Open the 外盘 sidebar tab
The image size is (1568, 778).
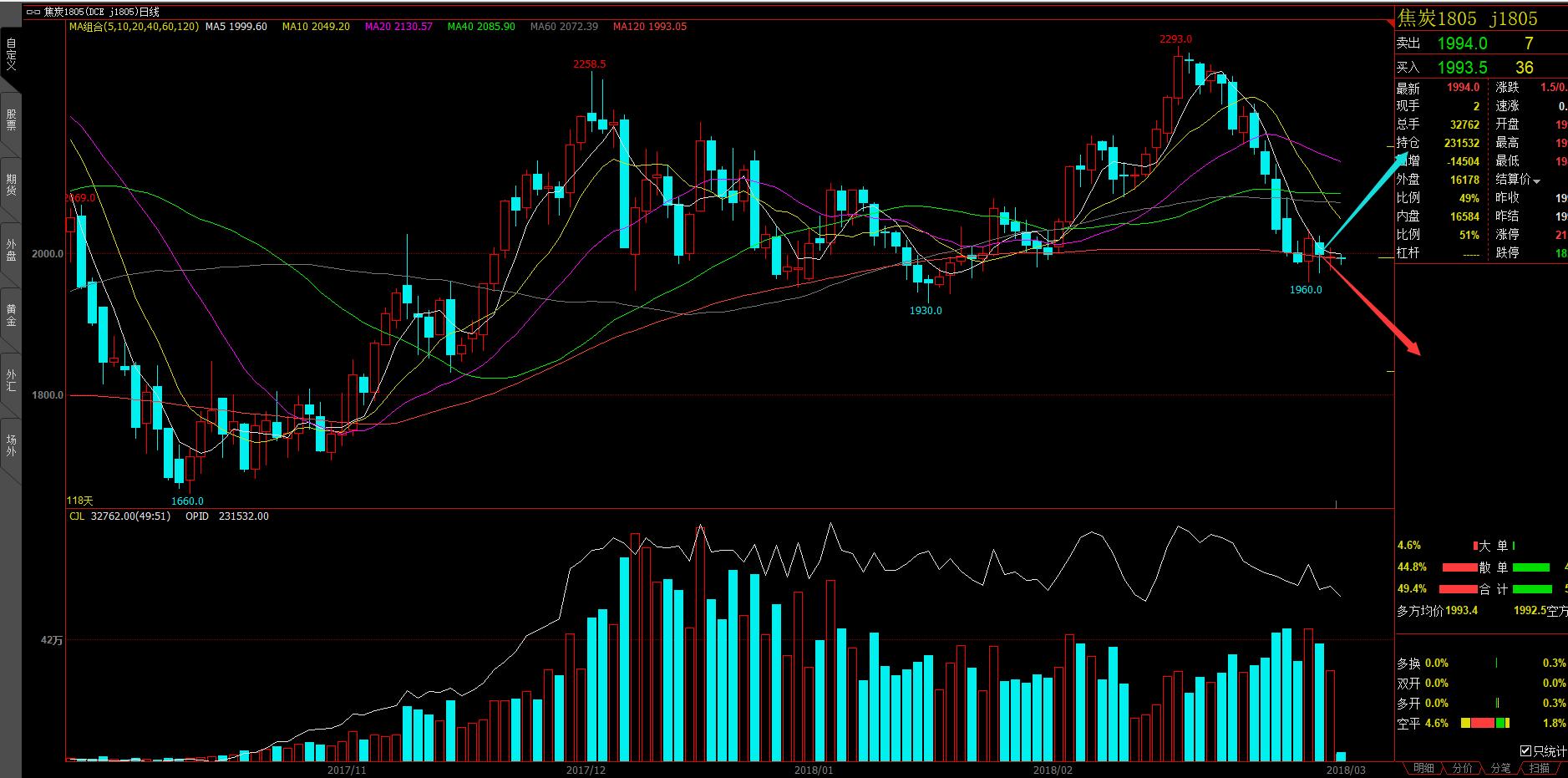click(11, 251)
